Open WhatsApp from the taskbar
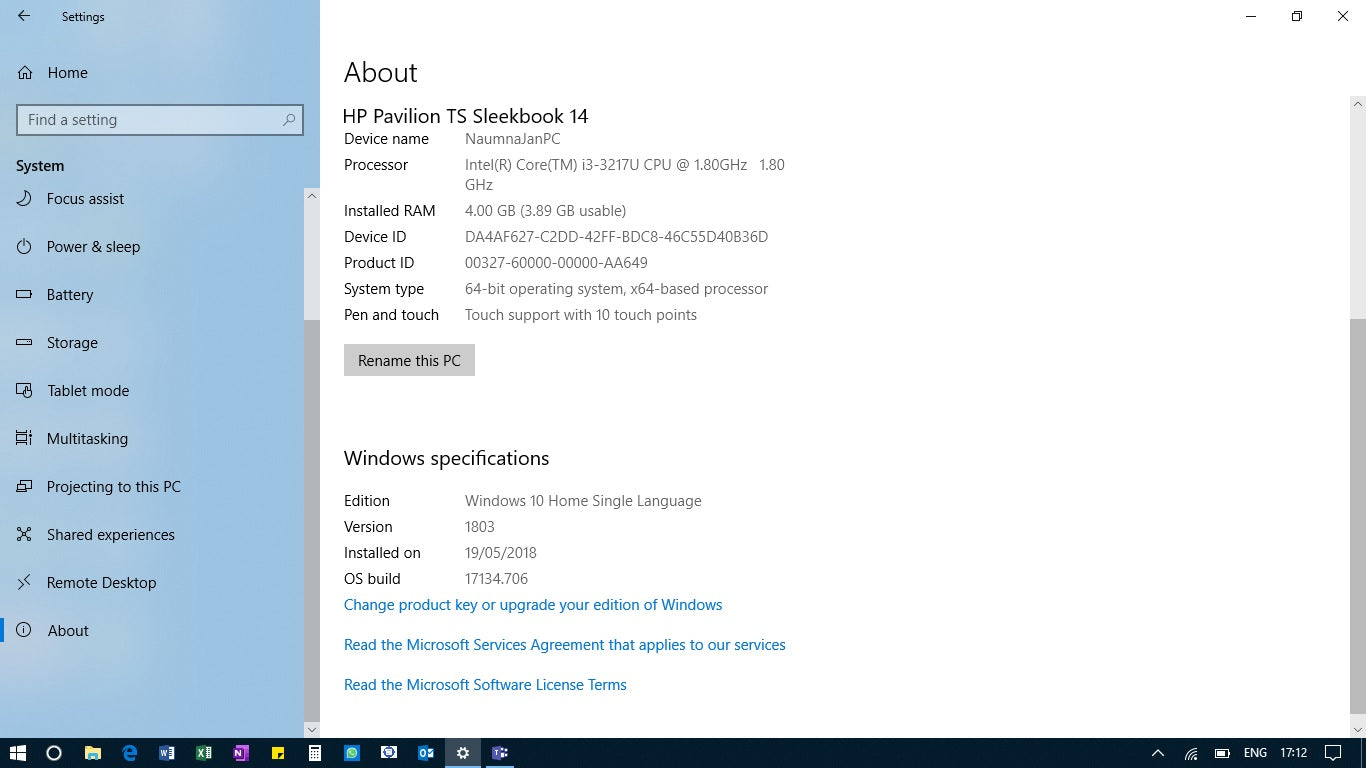The width and height of the screenshot is (1366, 768). point(352,753)
